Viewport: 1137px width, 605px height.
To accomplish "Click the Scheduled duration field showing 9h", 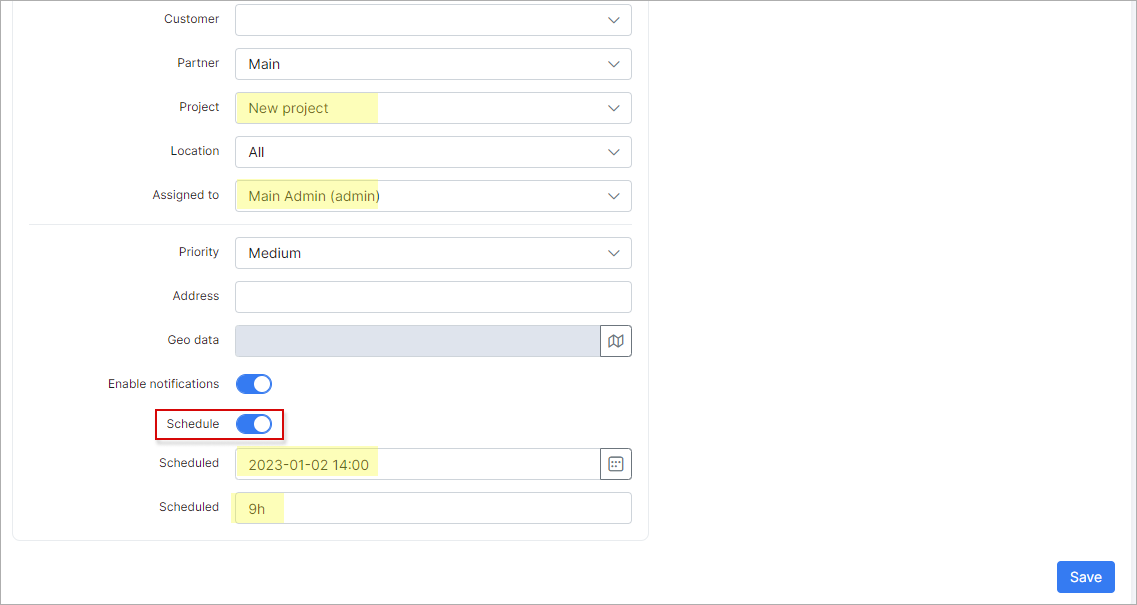I will click(x=258, y=507).
